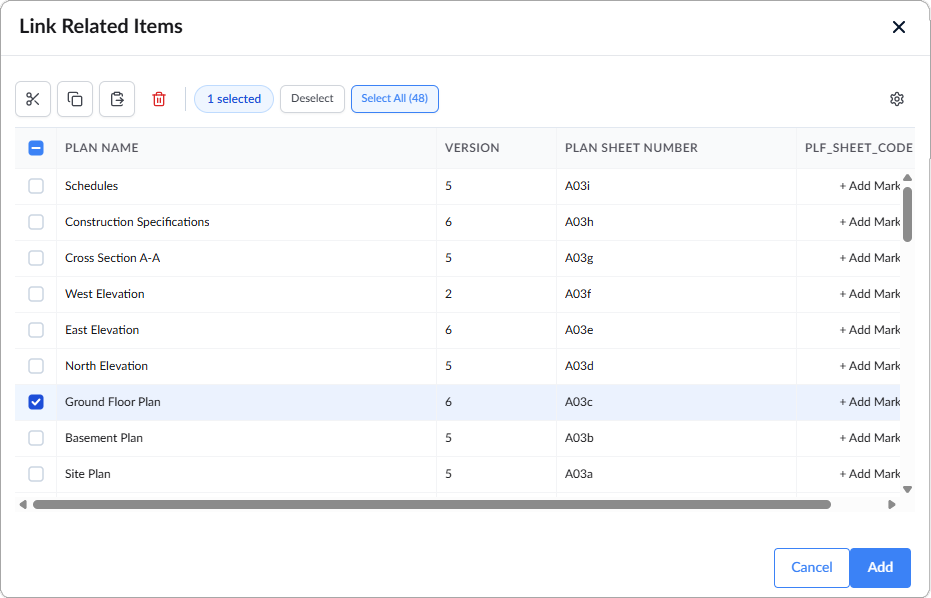Click Add Mark in Site Plan row
Viewport: 931px width, 598px height.
(870, 474)
